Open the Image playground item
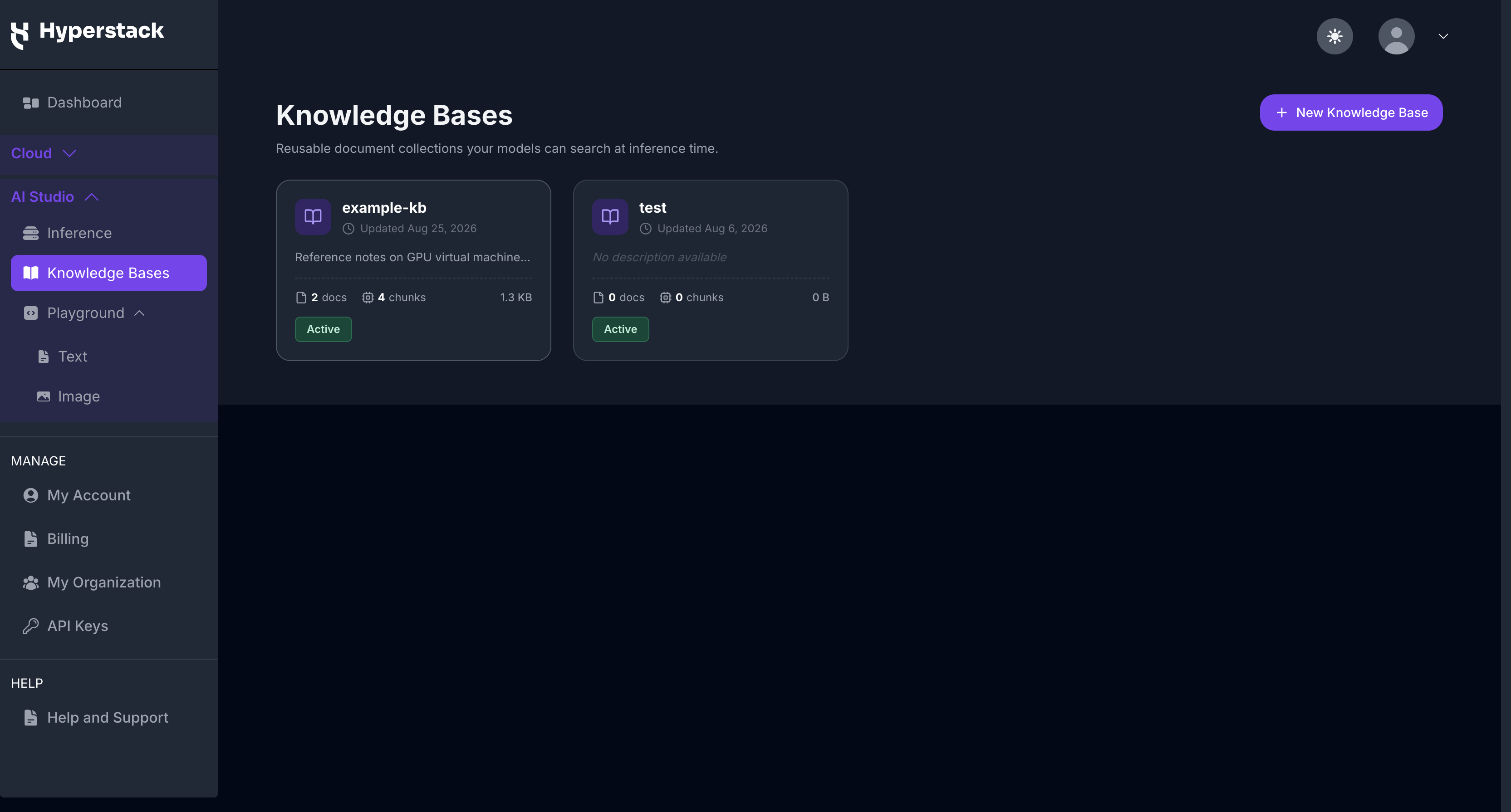Screen dimensions: 1511x812 (x=78, y=396)
